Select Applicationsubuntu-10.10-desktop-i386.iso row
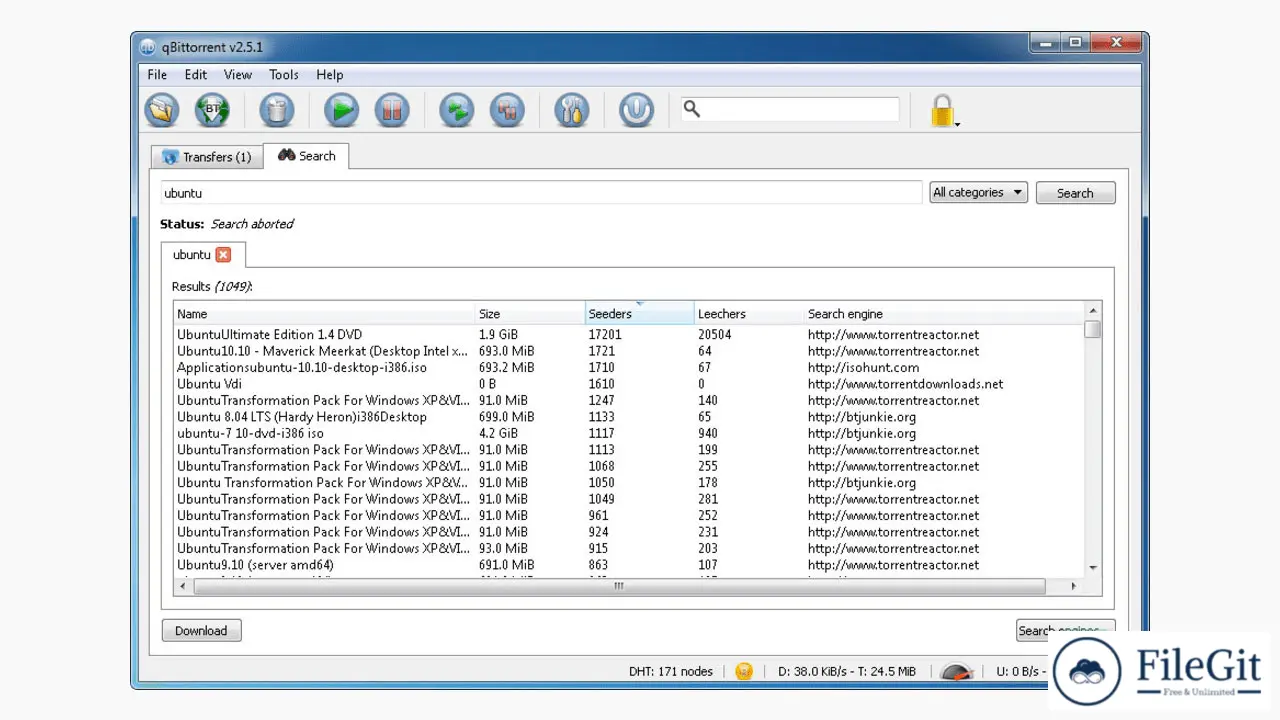 tap(629, 368)
